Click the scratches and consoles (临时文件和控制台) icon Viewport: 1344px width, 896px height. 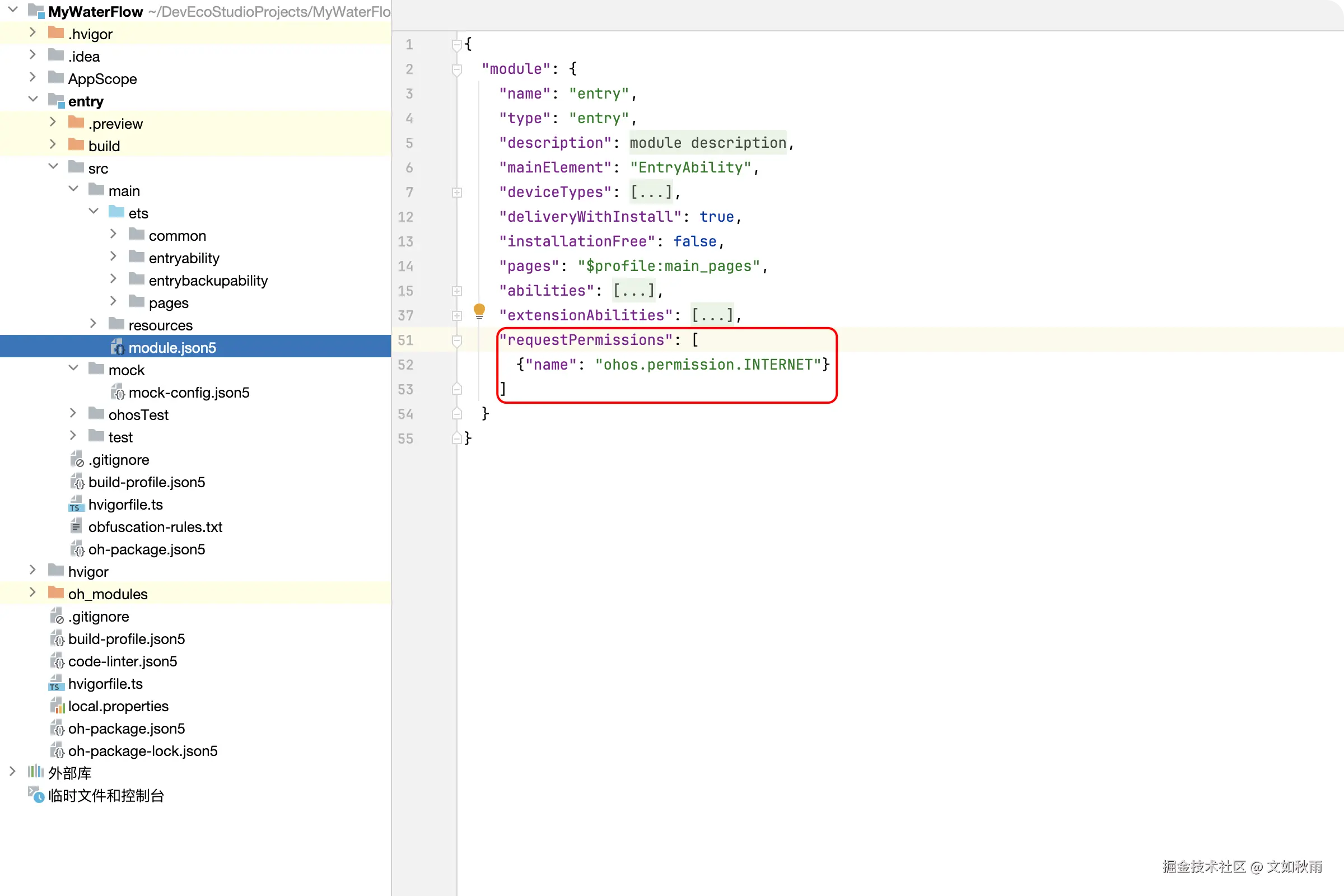(x=35, y=795)
